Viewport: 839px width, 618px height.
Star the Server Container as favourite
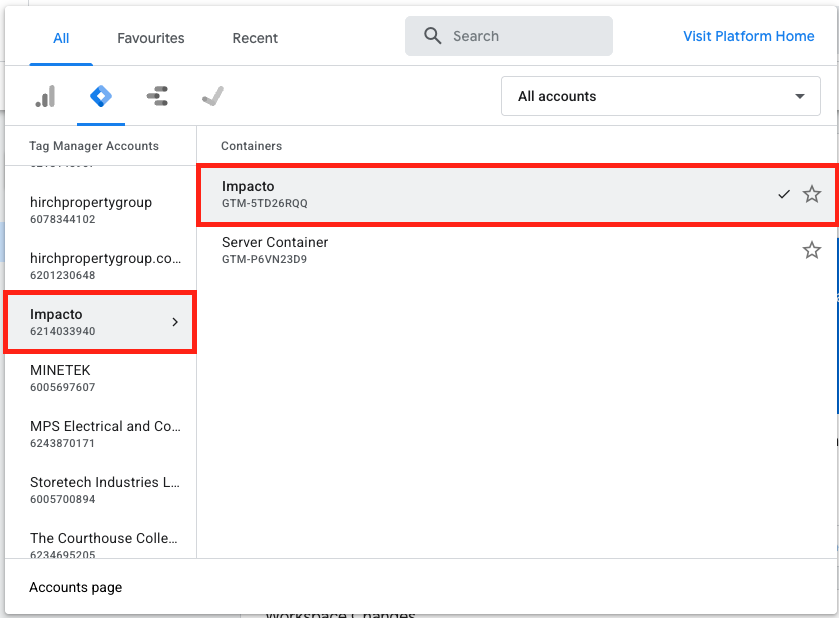812,250
